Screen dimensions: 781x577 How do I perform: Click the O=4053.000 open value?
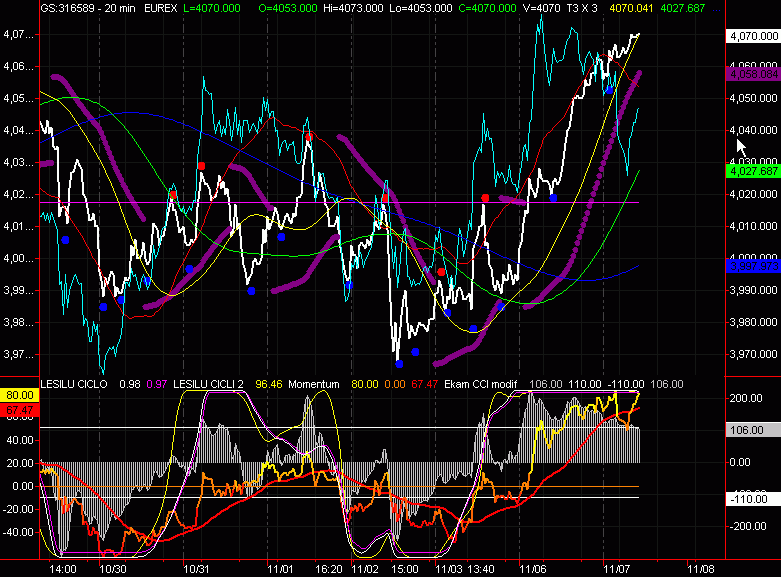[288, 8]
